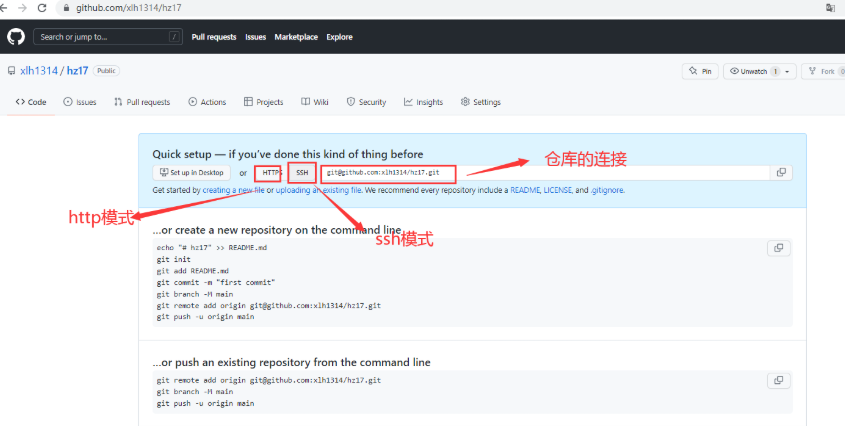Click the Pin repository button
Image resolution: width=845 pixels, height=426 pixels.
coord(700,71)
